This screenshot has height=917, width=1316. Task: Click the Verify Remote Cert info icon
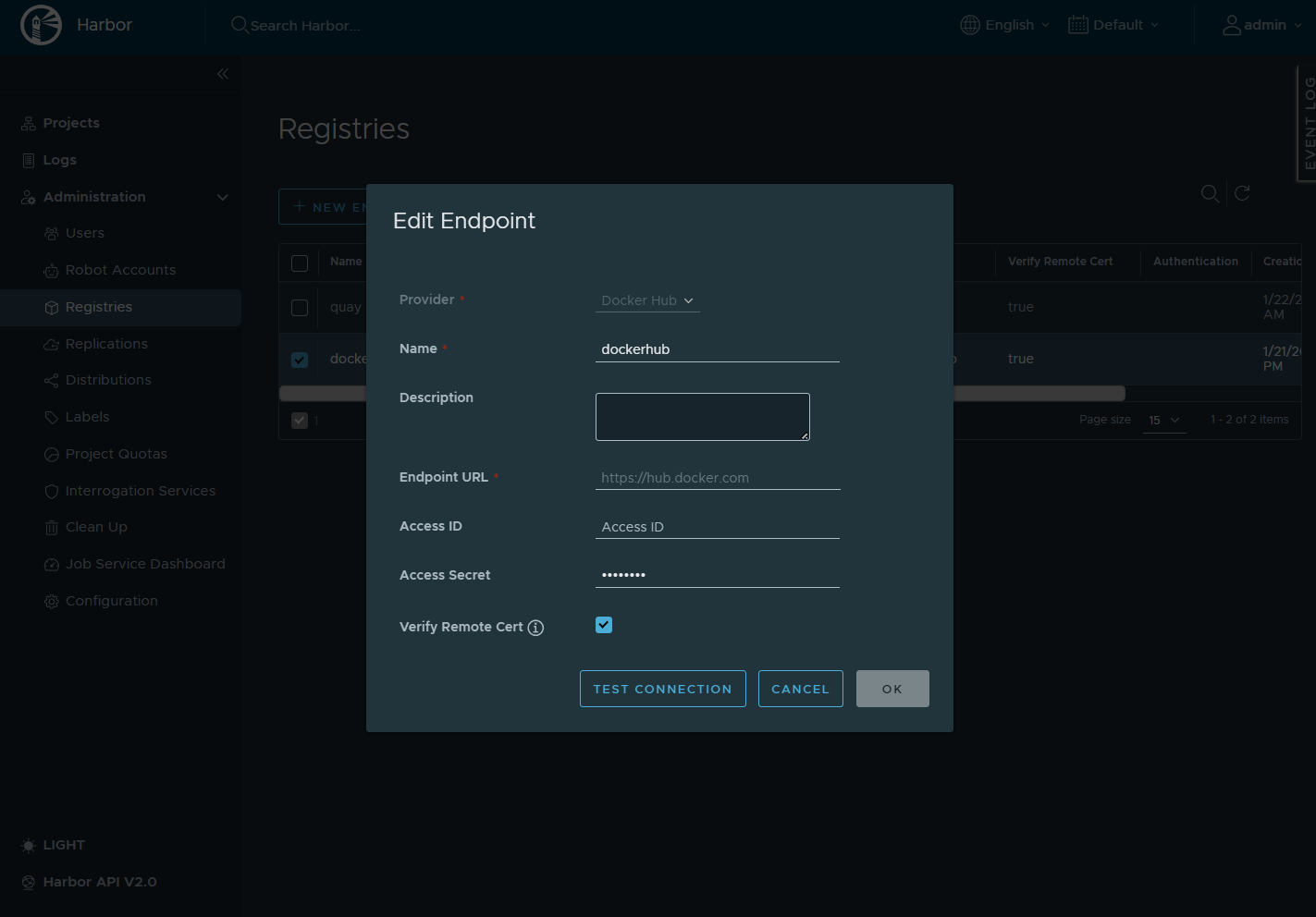[x=535, y=628]
